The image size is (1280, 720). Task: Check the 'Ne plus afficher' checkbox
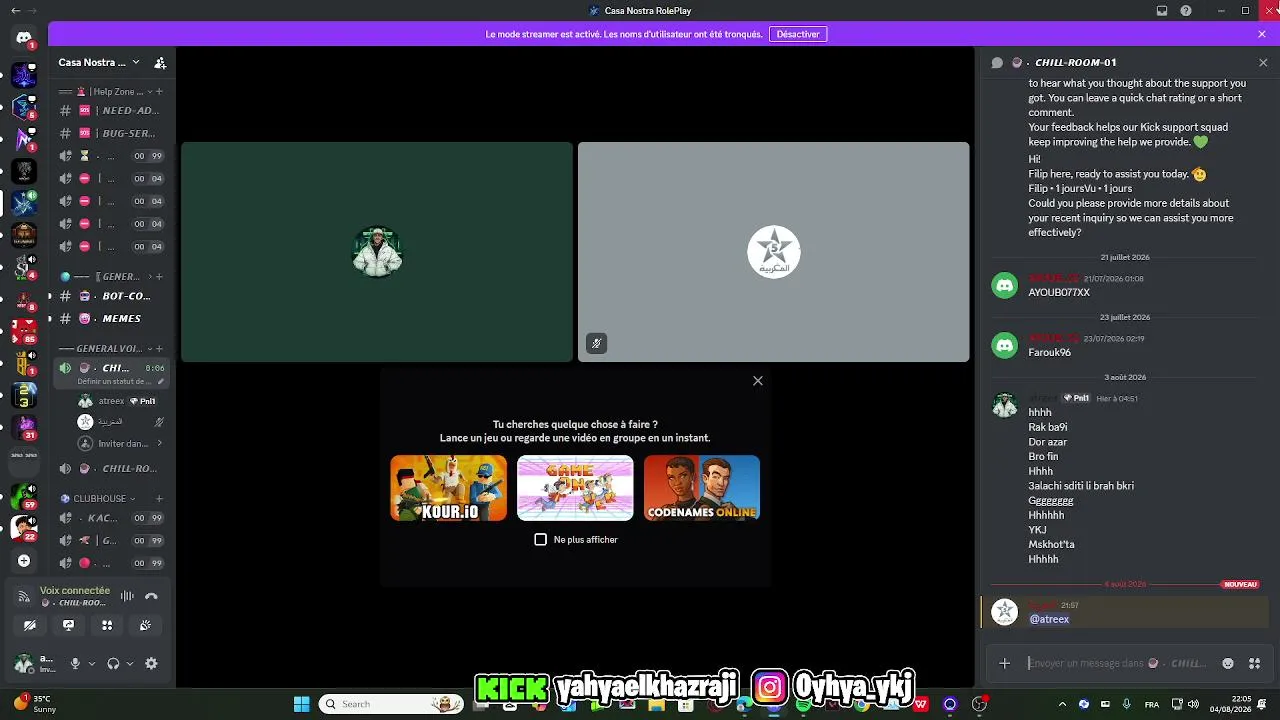point(541,540)
